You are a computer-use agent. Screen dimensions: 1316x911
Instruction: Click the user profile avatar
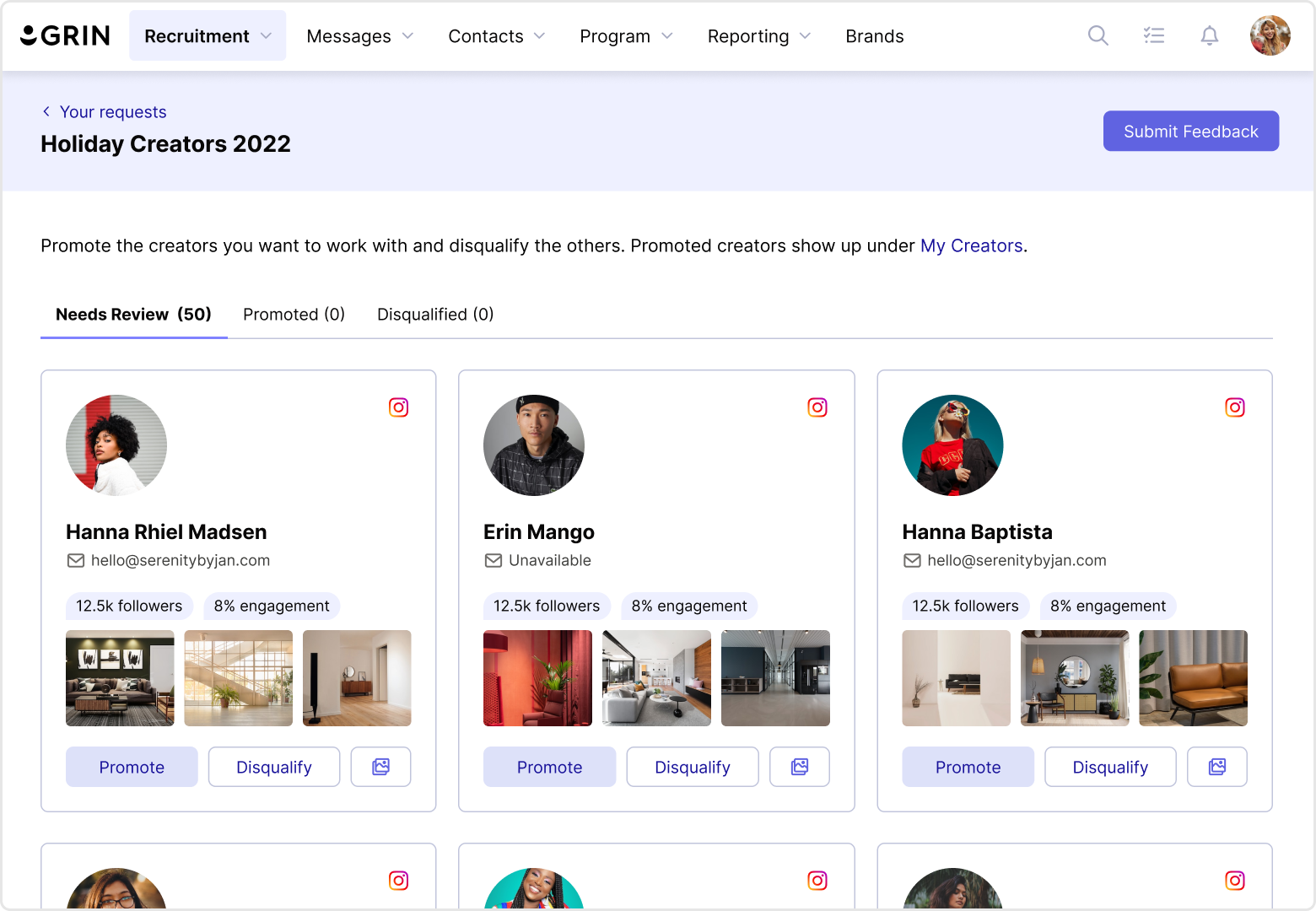[x=1270, y=35]
